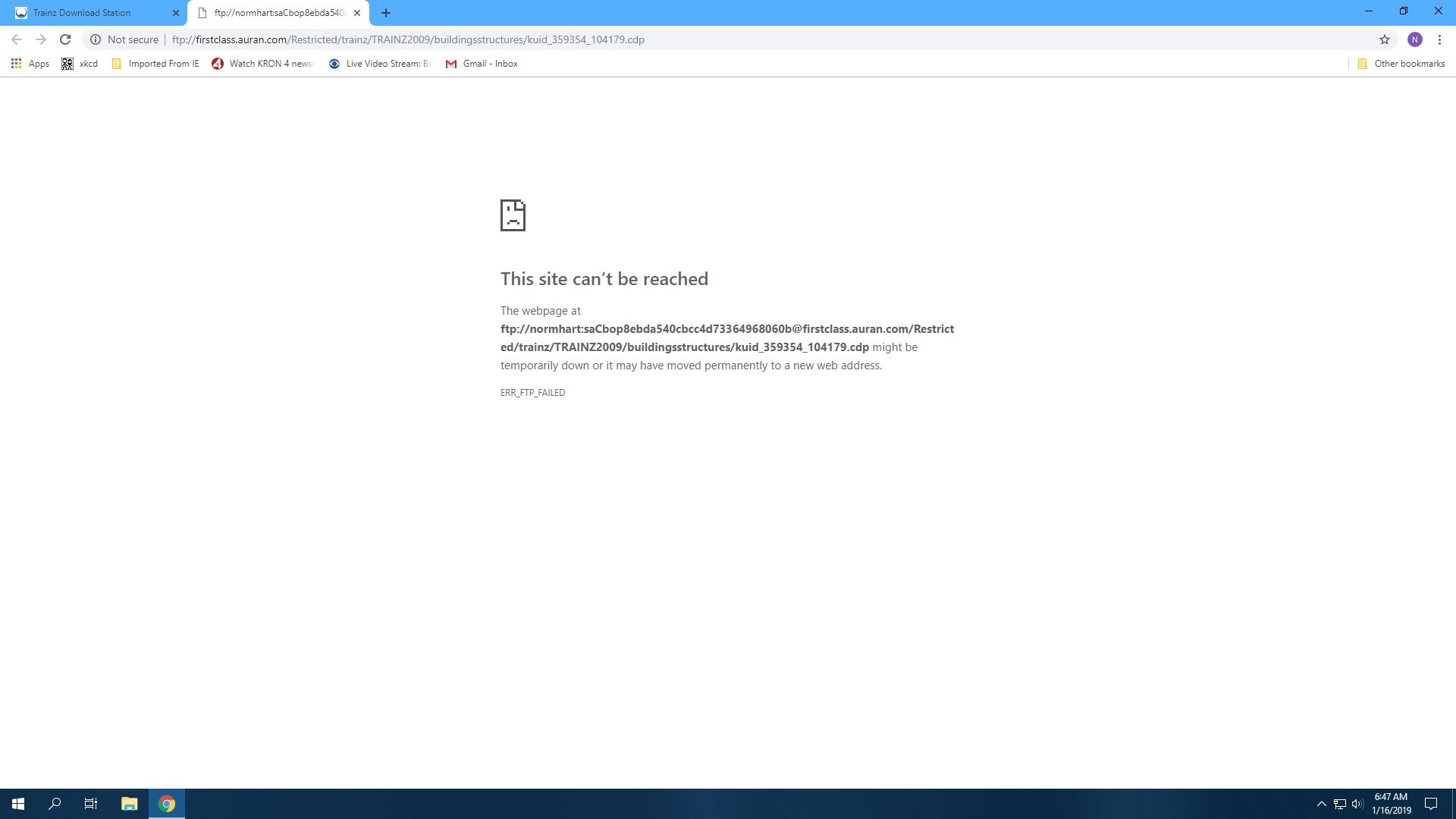Open the Gmail - Inbox bookmark
Image resolution: width=1456 pixels, height=819 pixels.
482,64
